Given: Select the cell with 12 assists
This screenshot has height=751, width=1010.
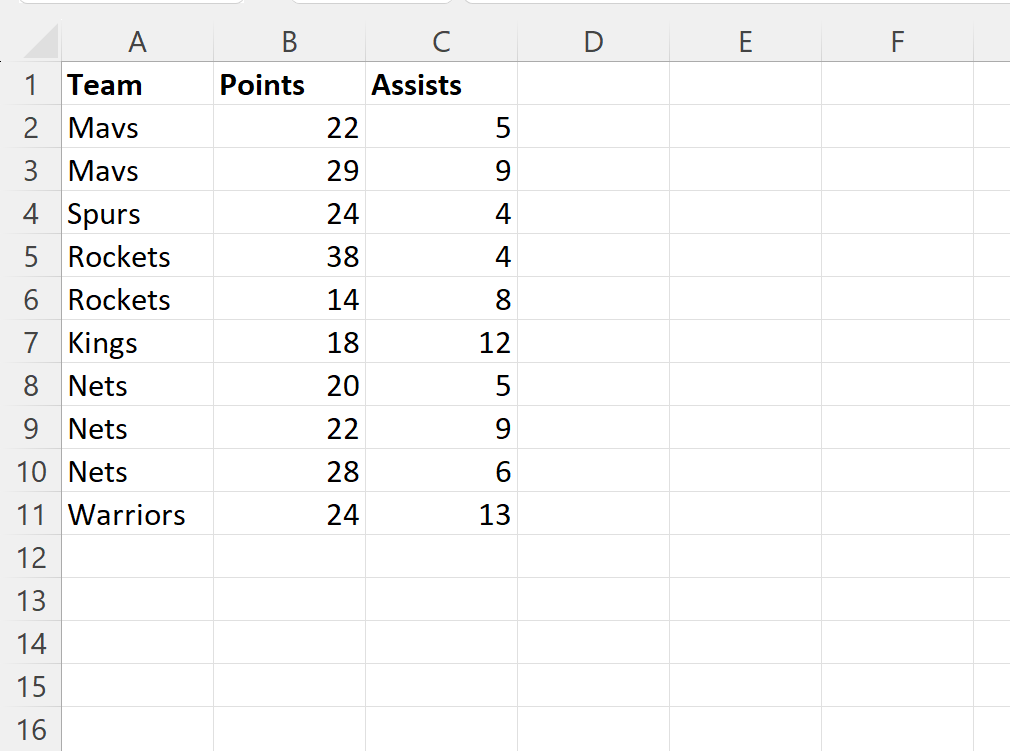Looking at the screenshot, I should coord(441,342).
